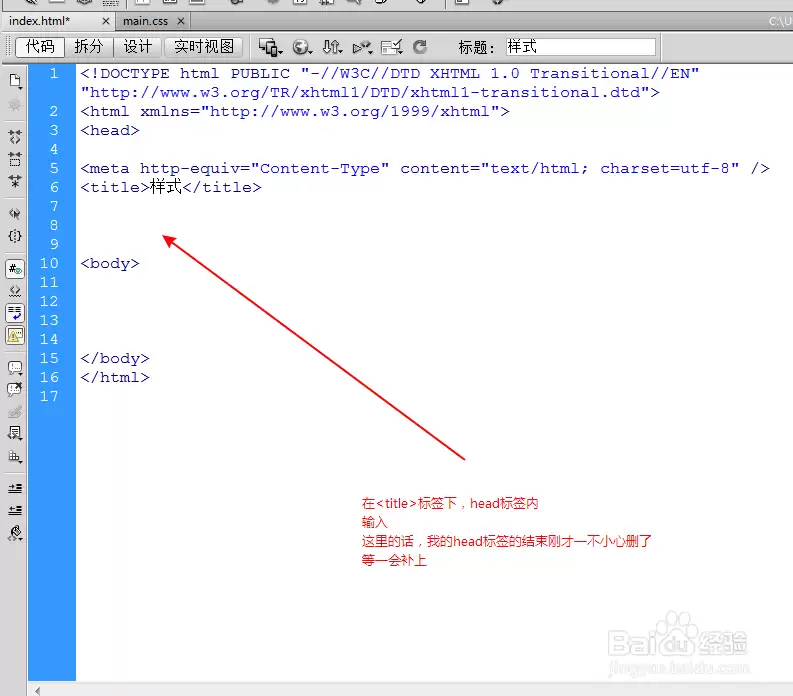793x696 pixels.
Task: Open the Apply Comment dropdown
Action: click(15, 368)
